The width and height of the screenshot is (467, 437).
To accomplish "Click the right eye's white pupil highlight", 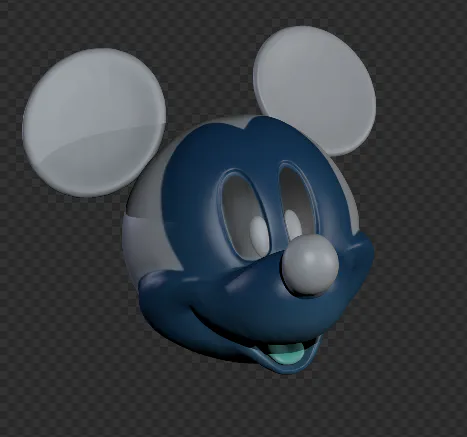I will pyautogui.click(x=292, y=223).
